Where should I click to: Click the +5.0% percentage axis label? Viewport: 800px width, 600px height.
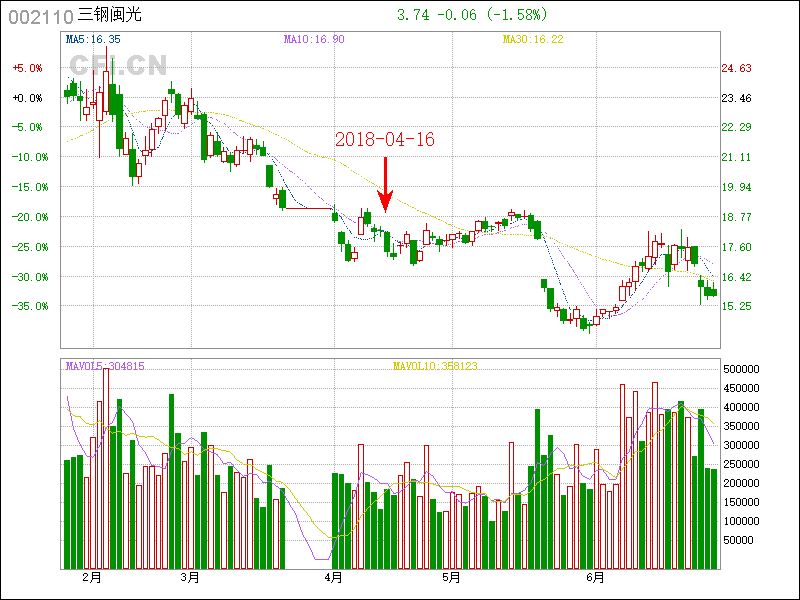[27, 68]
